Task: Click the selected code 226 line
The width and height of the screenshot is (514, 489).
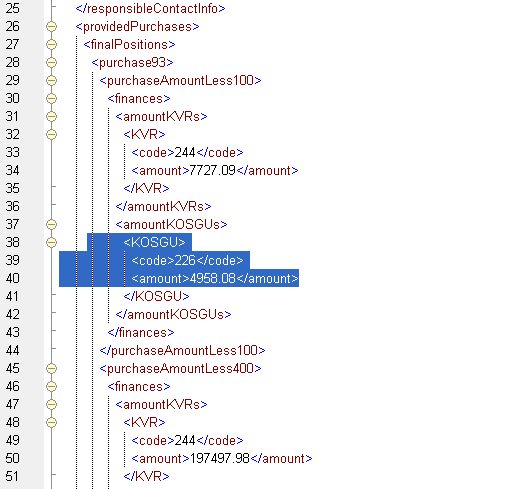Action: (x=187, y=261)
